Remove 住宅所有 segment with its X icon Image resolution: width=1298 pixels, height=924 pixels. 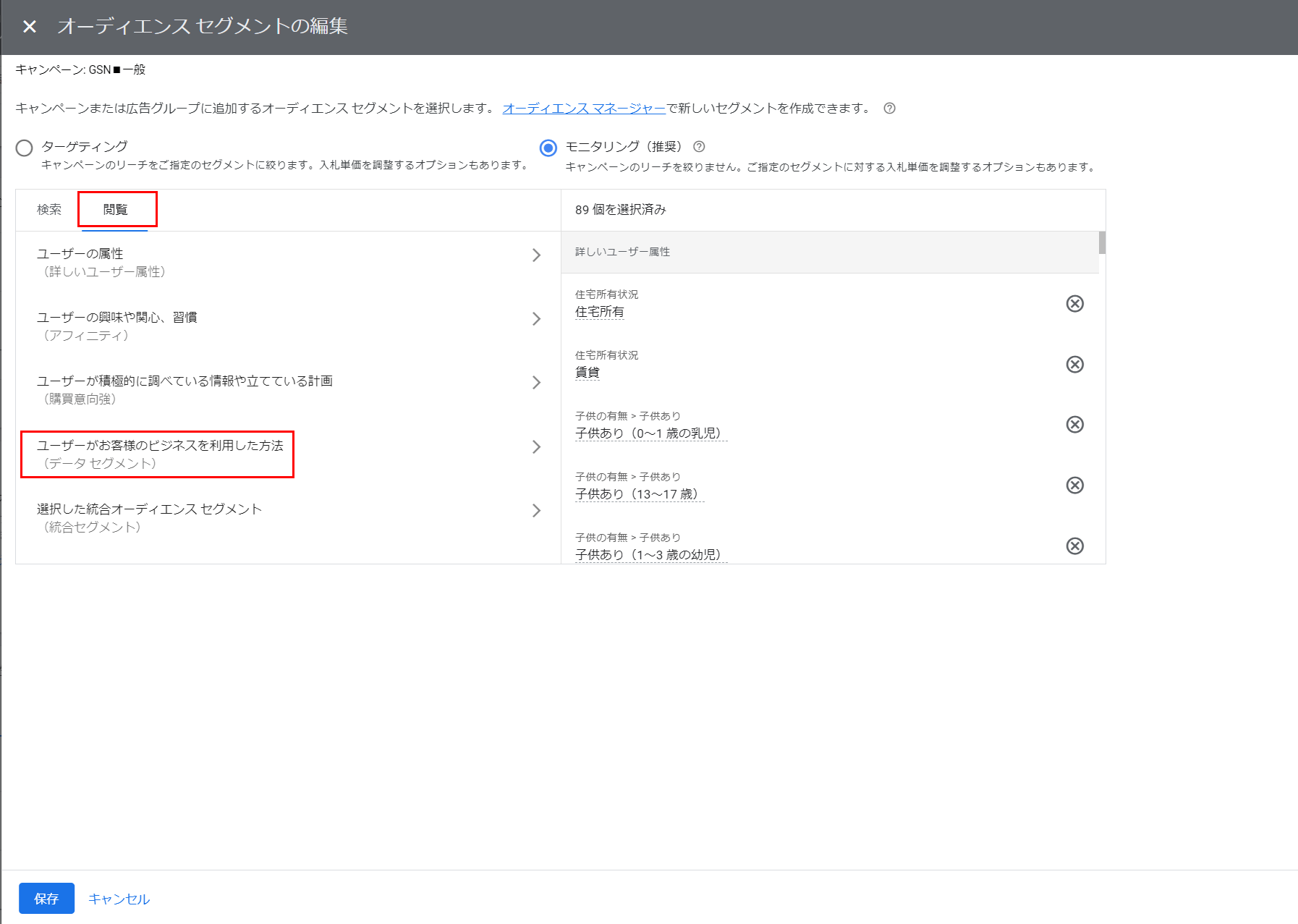(x=1075, y=303)
